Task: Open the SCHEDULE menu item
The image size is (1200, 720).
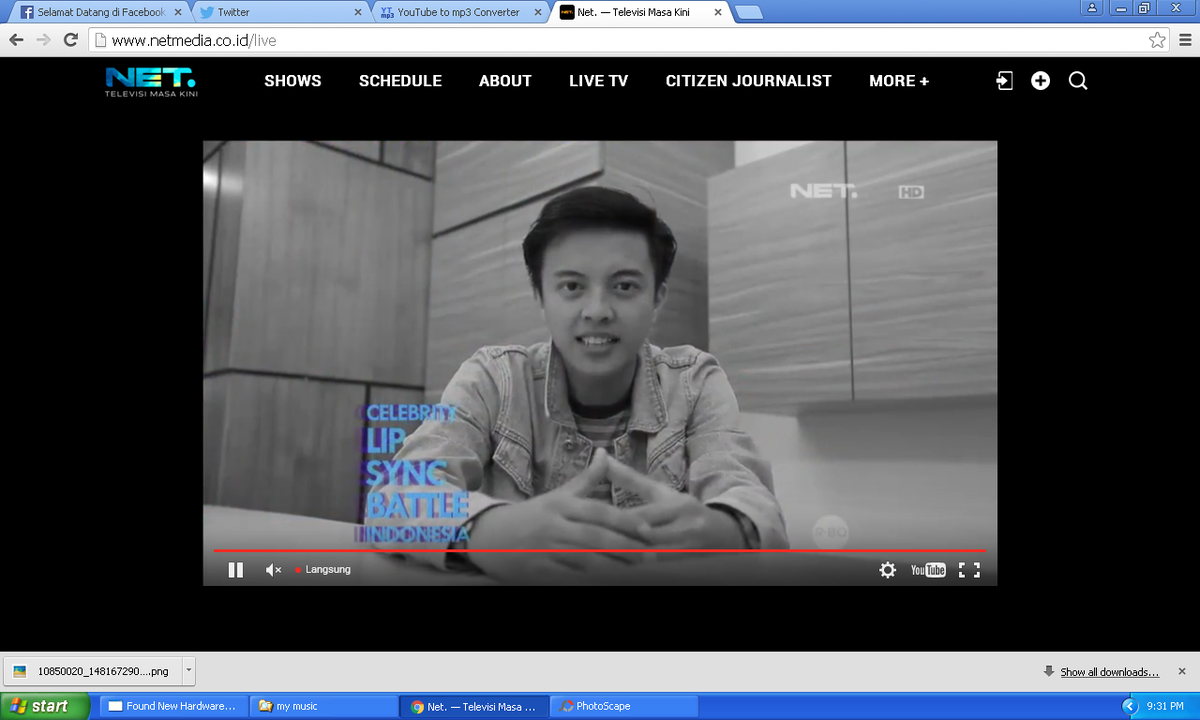Action: pos(400,80)
